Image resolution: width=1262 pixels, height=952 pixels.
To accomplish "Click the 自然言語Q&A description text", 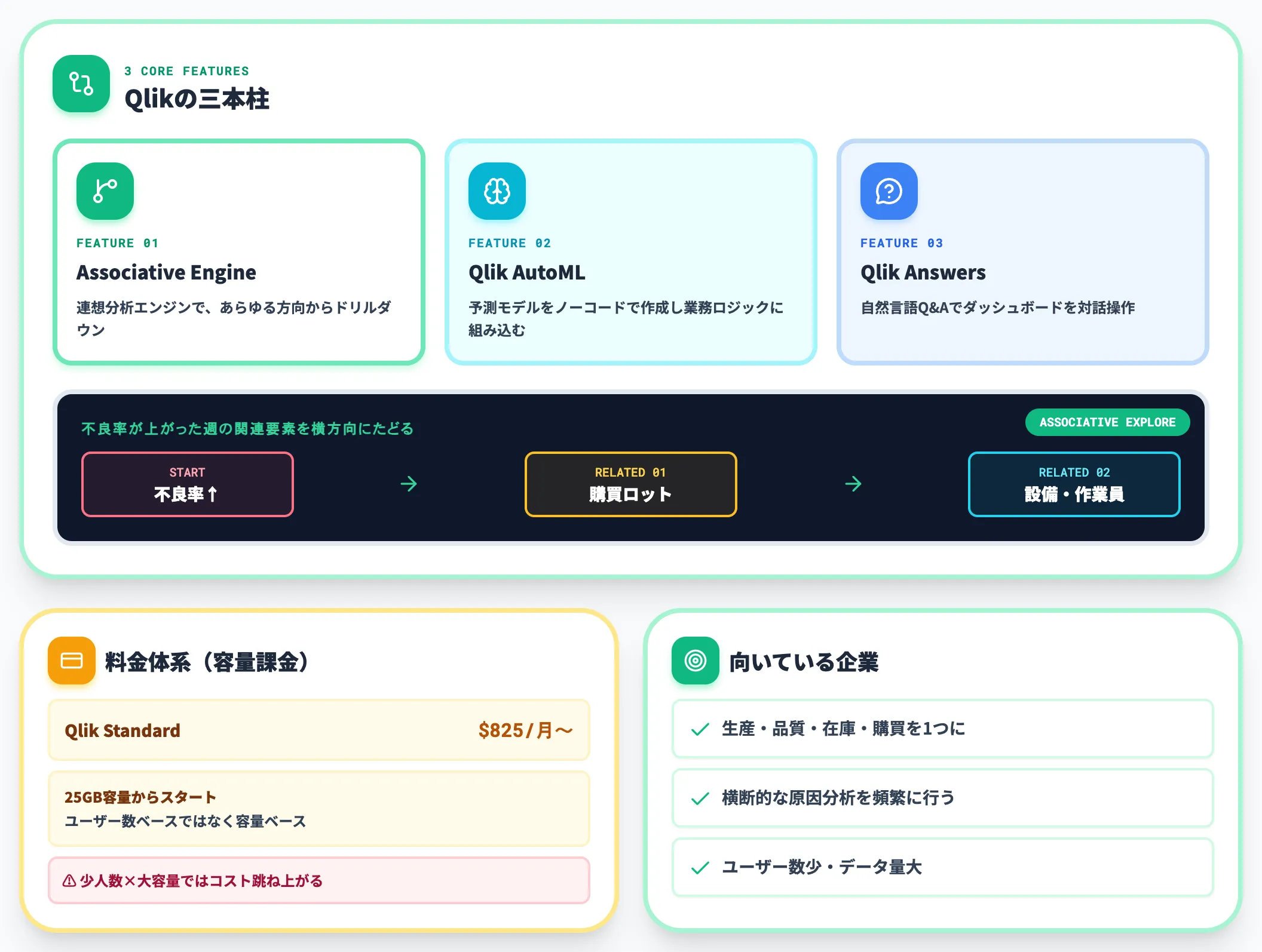I will click(x=998, y=308).
